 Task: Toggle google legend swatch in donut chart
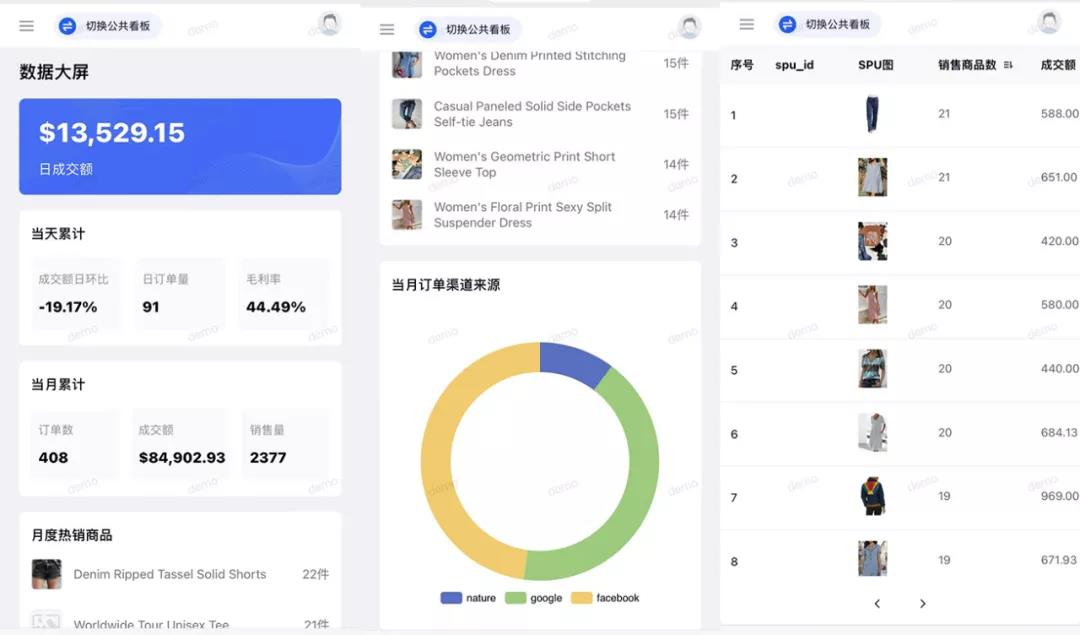515,598
